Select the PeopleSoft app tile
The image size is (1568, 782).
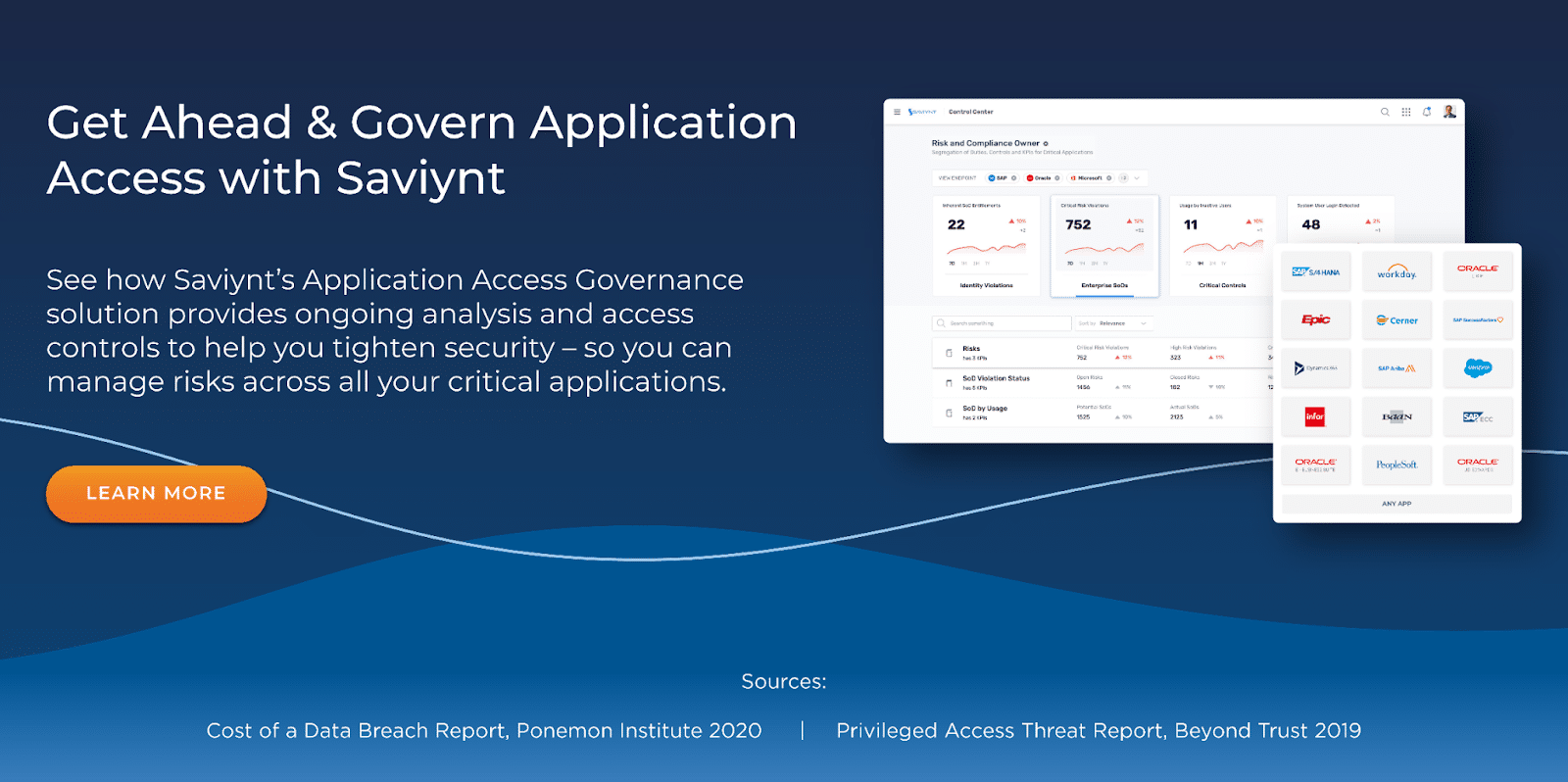coord(1396,464)
